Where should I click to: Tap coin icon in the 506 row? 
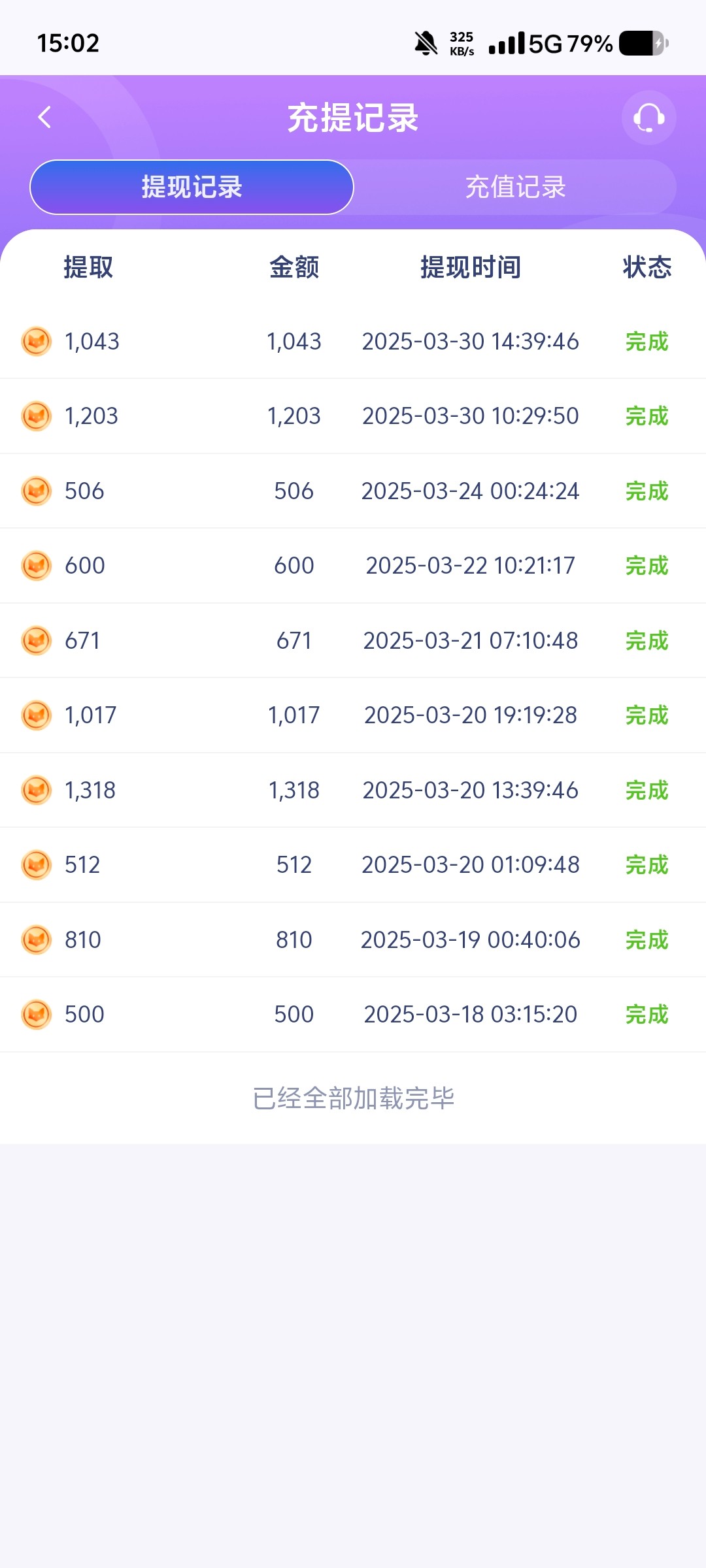point(37,491)
